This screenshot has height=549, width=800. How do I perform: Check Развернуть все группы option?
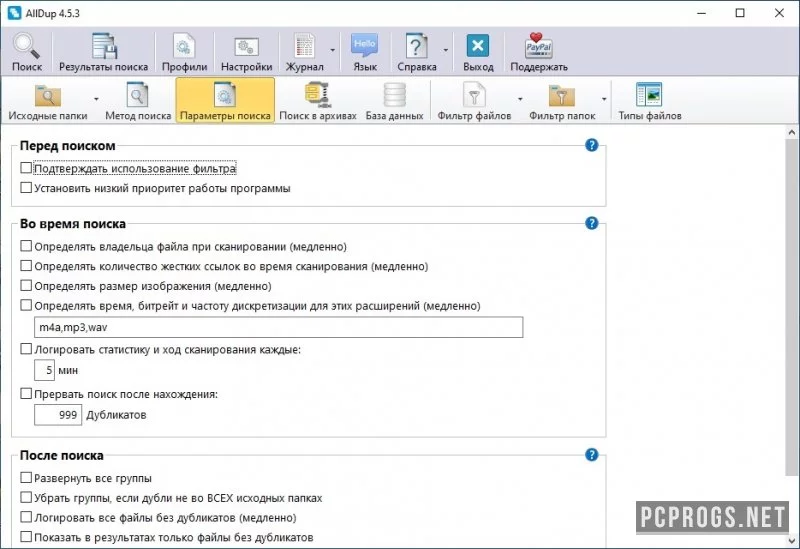(x=26, y=478)
